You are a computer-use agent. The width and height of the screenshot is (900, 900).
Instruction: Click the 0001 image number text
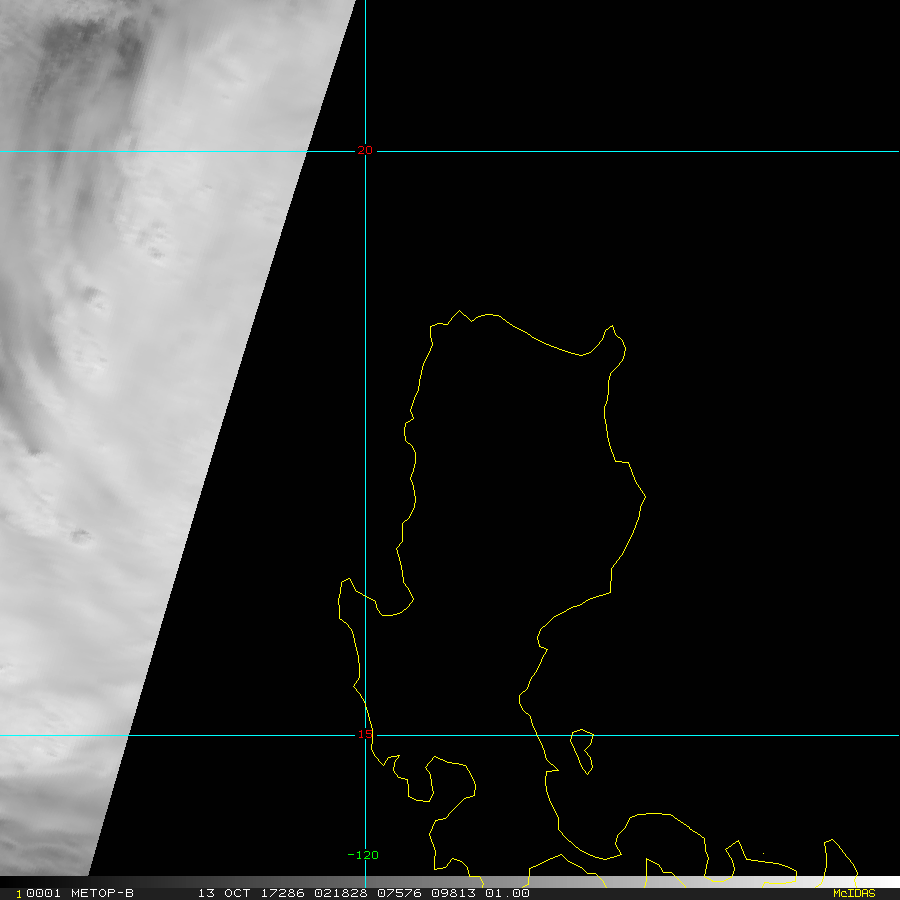pos(44,893)
